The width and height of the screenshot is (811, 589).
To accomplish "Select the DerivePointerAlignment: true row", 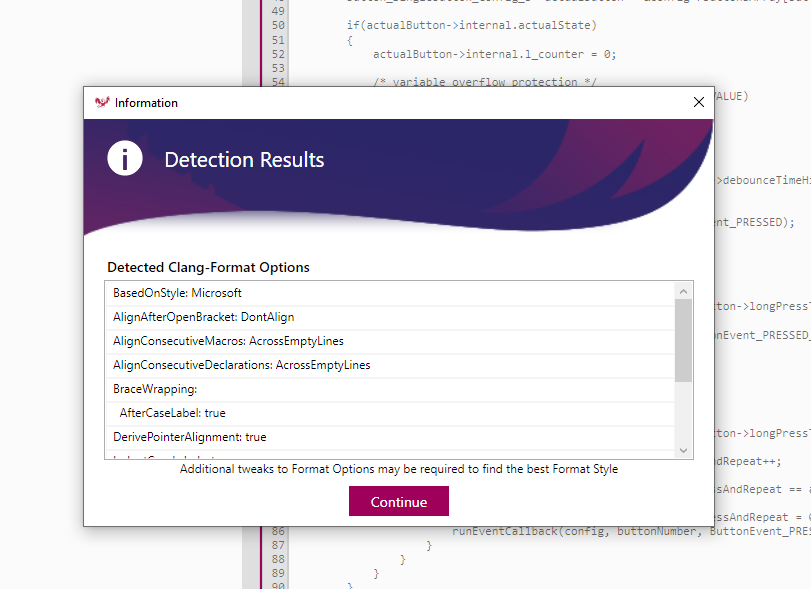I will [189, 437].
